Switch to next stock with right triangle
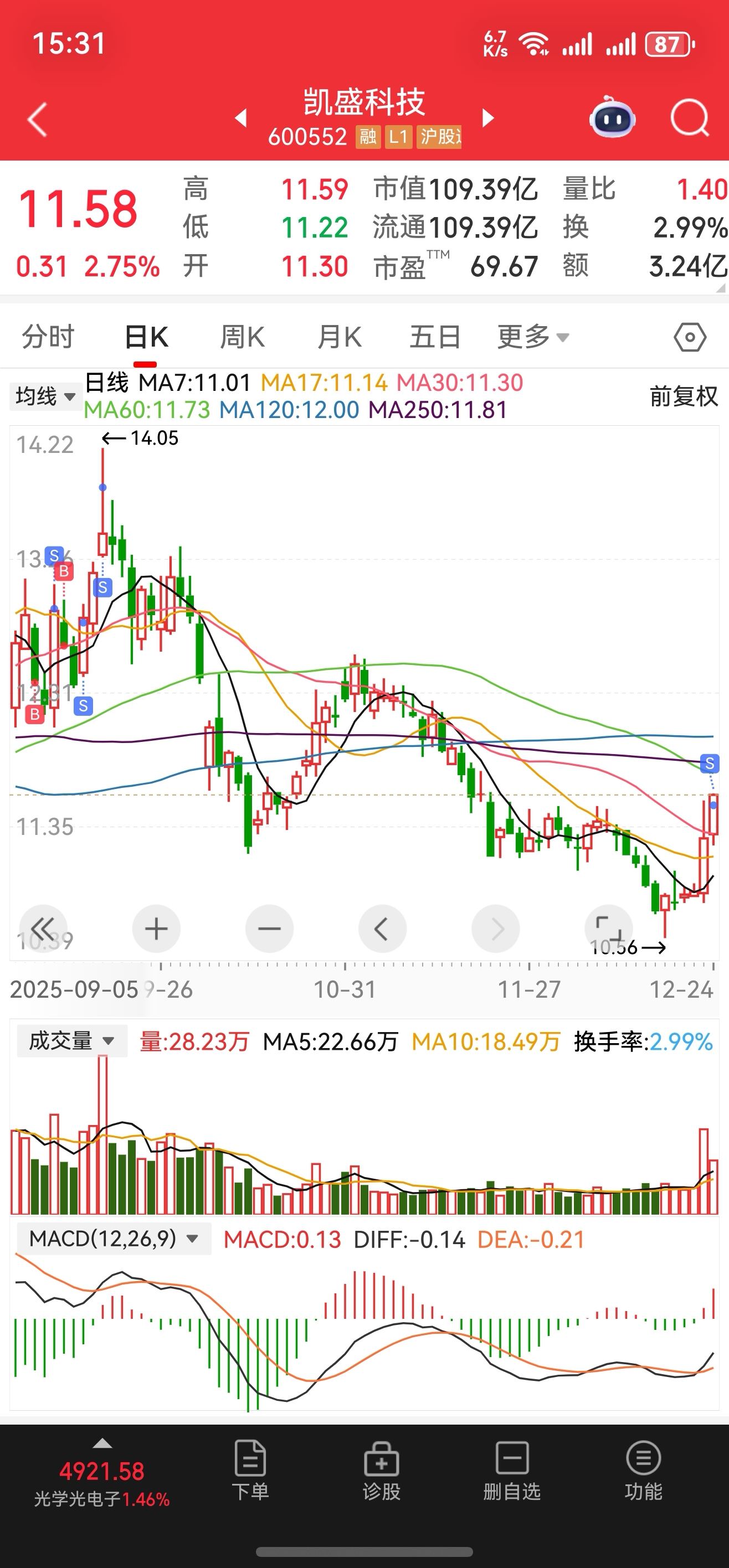Screen dimensions: 729x1568 (x=487, y=117)
